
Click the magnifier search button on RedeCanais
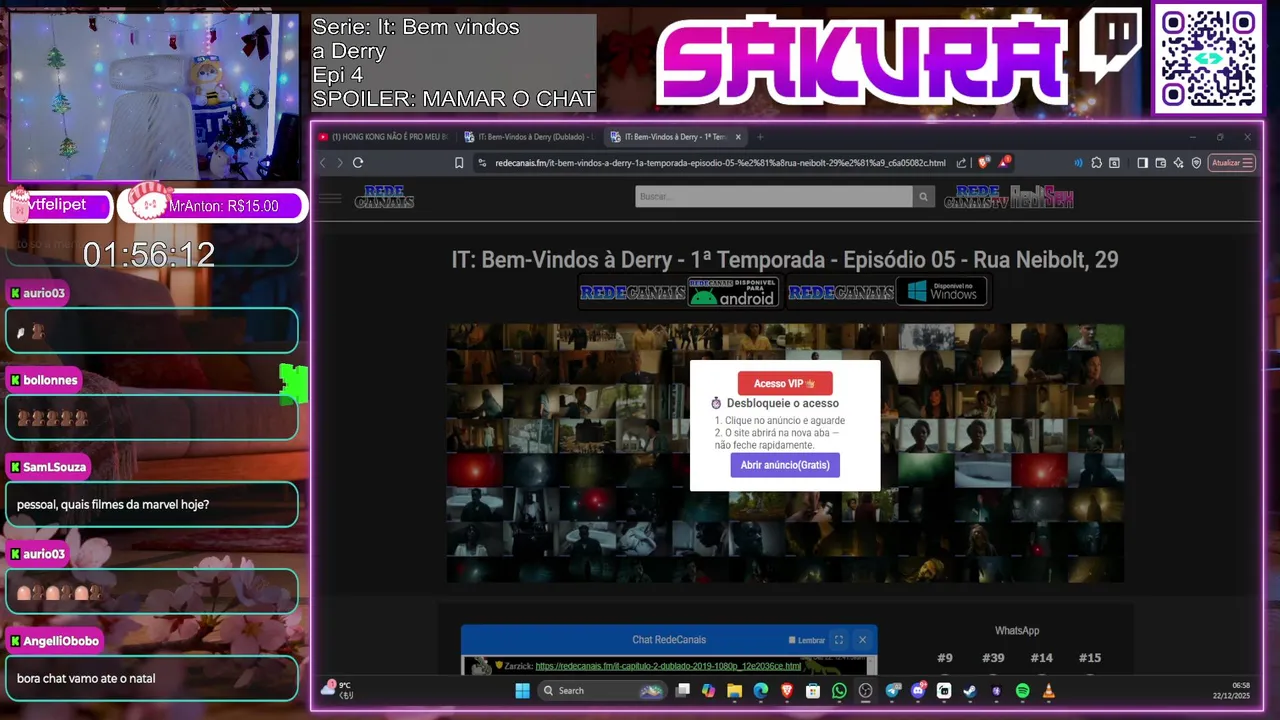[924, 197]
